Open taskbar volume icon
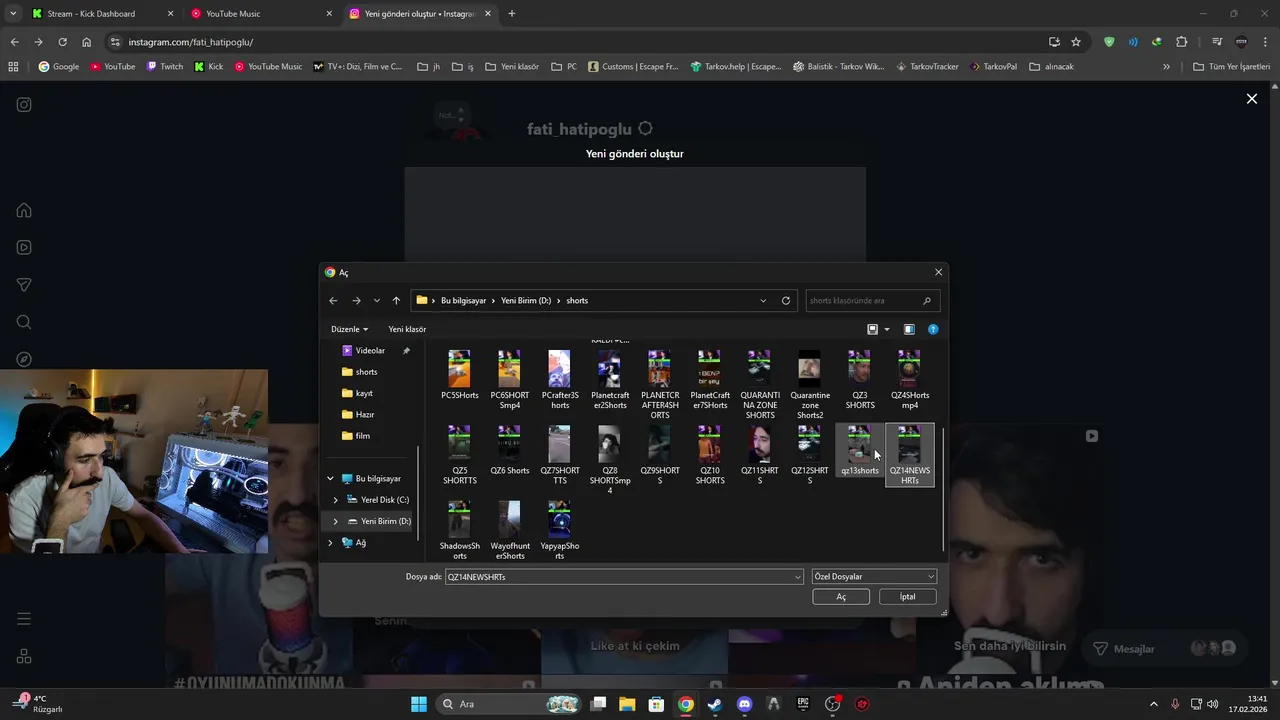This screenshot has width=1280, height=720. [1213, 704]
